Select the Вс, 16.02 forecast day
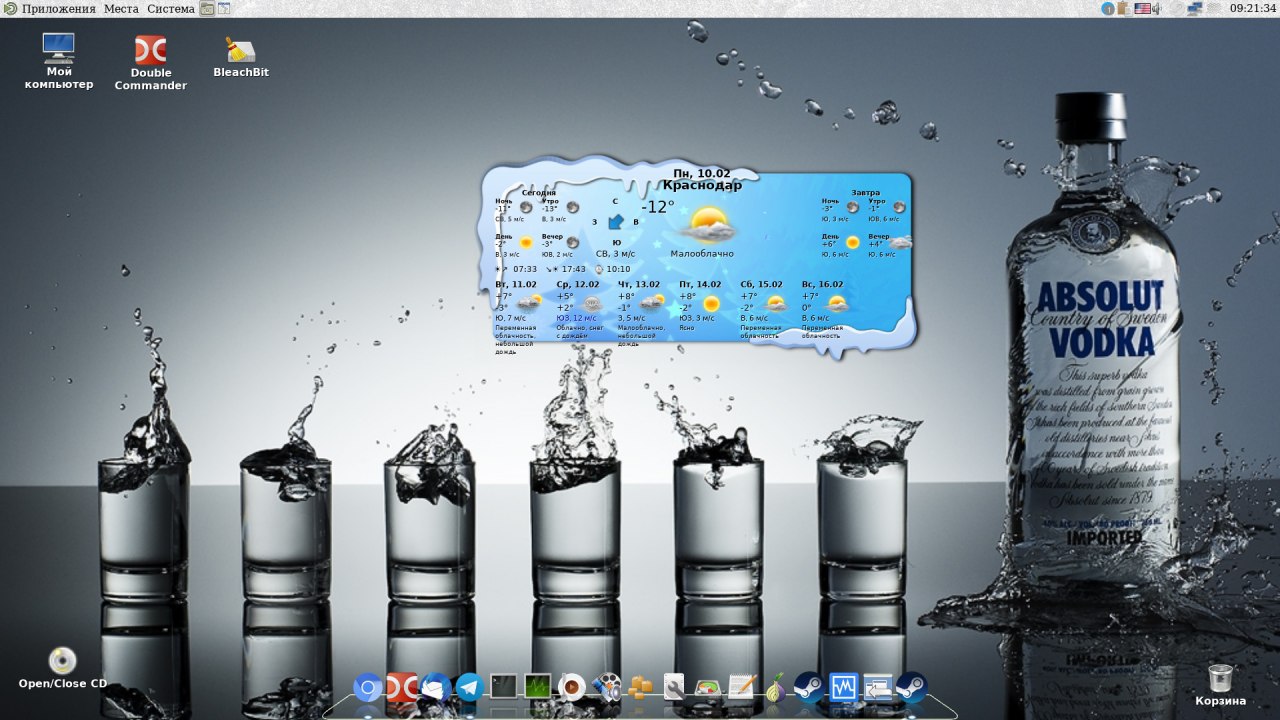The image size is (1280, 720). coord(822,284)
